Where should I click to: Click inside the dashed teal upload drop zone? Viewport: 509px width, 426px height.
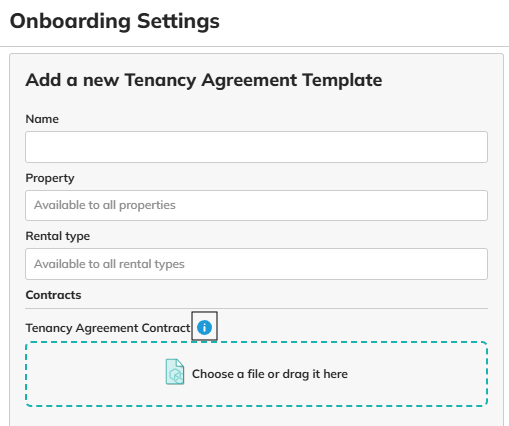[256, 374]
